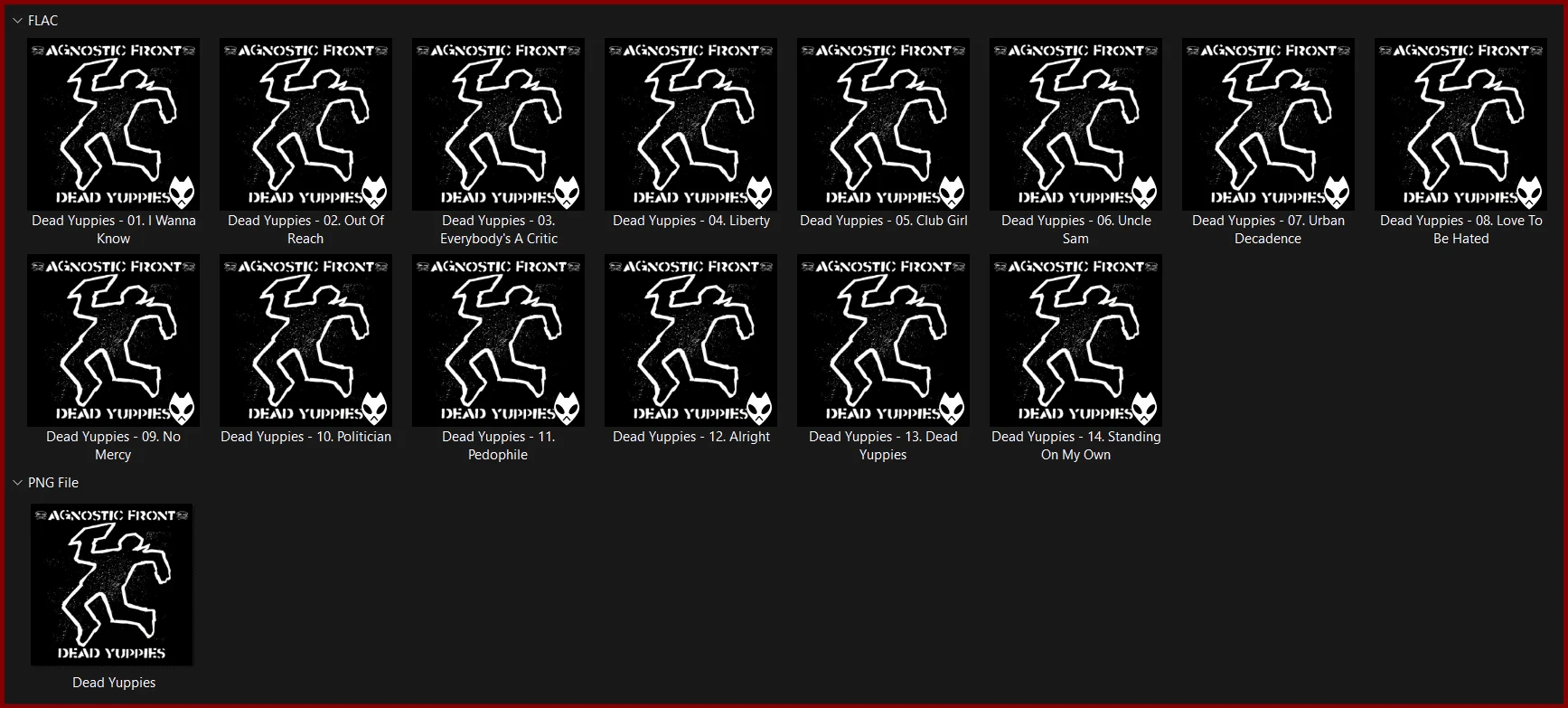Viewport: 1568px width, 708px height.
Task: Click file name 'Dead Yuppies - 13. Dead Yuppies'
Action: coord(883,446)
